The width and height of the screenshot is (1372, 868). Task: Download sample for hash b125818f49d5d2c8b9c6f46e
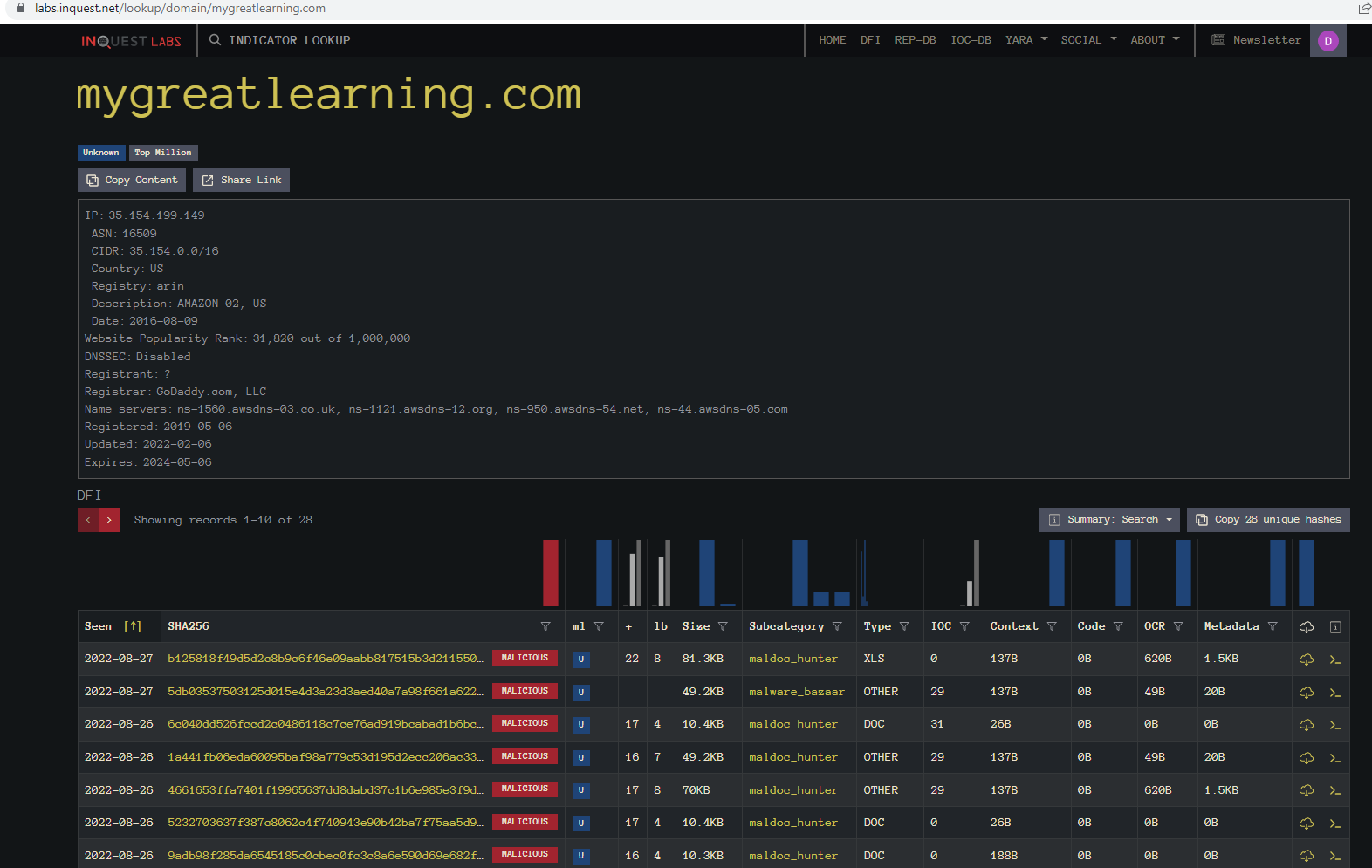coord(1307,660)
